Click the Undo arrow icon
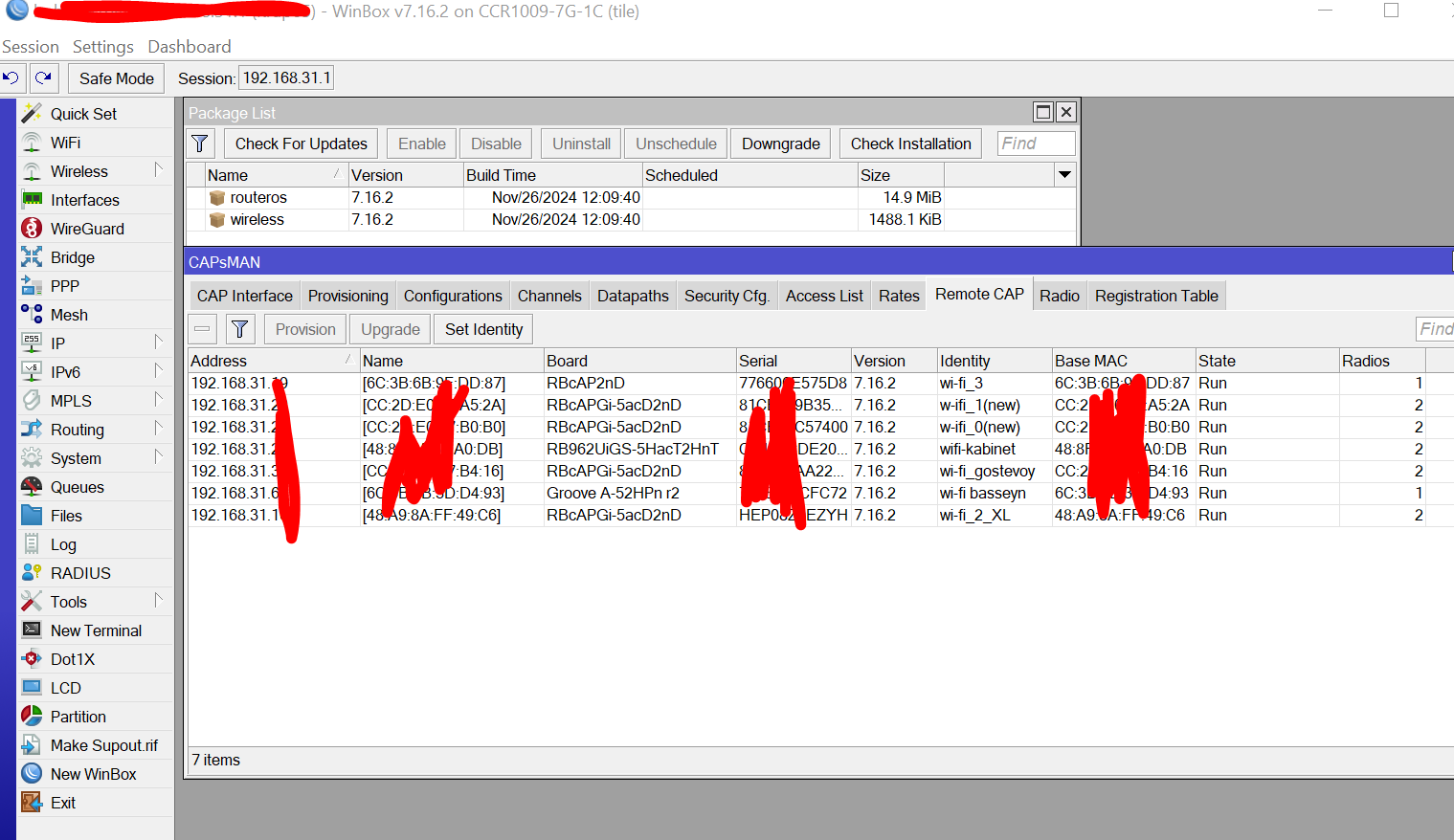 click(11, 78)
